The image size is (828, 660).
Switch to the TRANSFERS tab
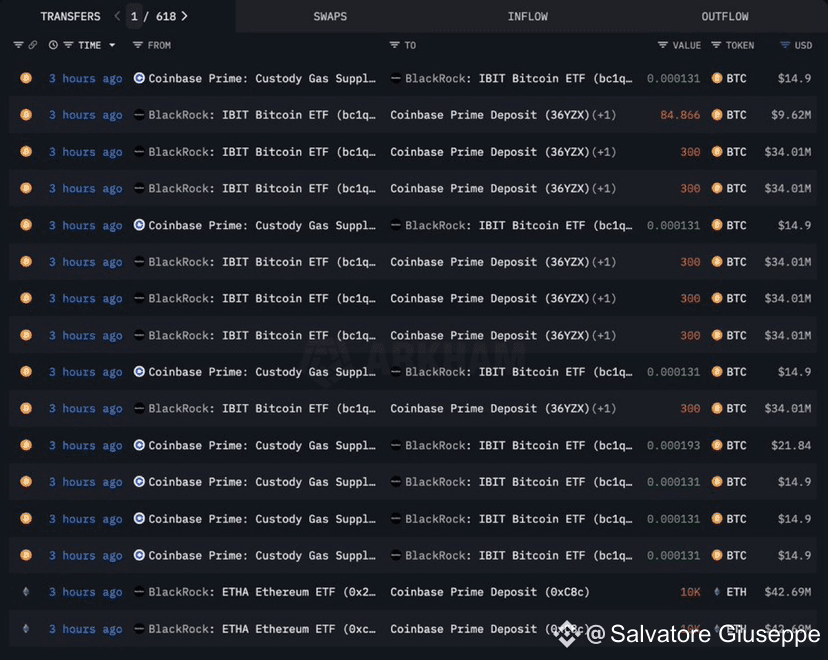pyautogui.click(x=70, y=16)
